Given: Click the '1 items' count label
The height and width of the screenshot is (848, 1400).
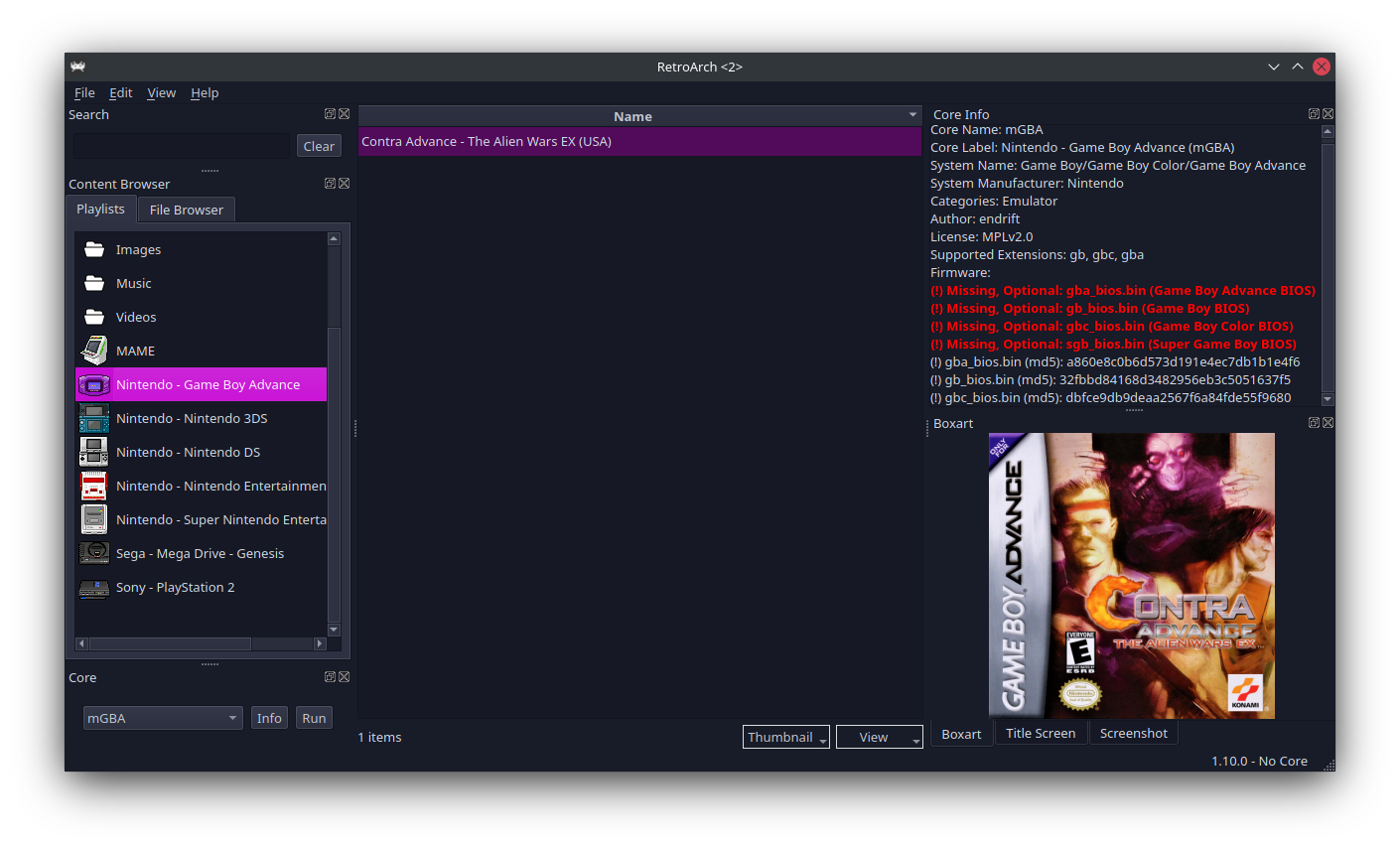Looking at the screenshot, I should (380, 737).
